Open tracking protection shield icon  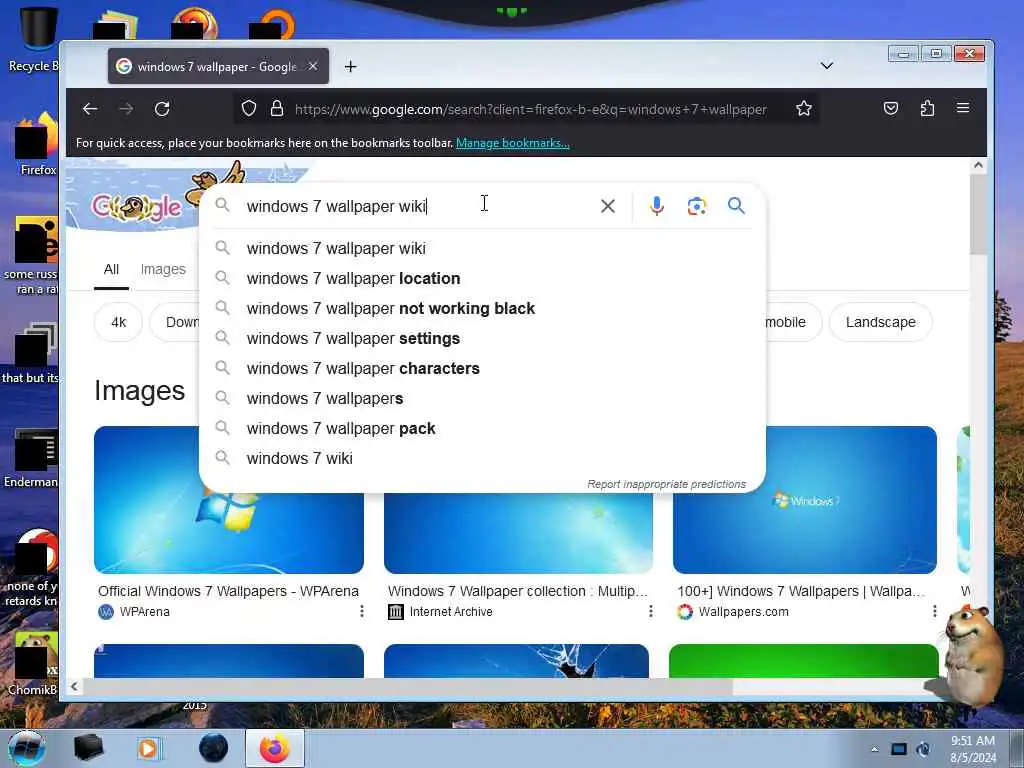coord(249,108)
